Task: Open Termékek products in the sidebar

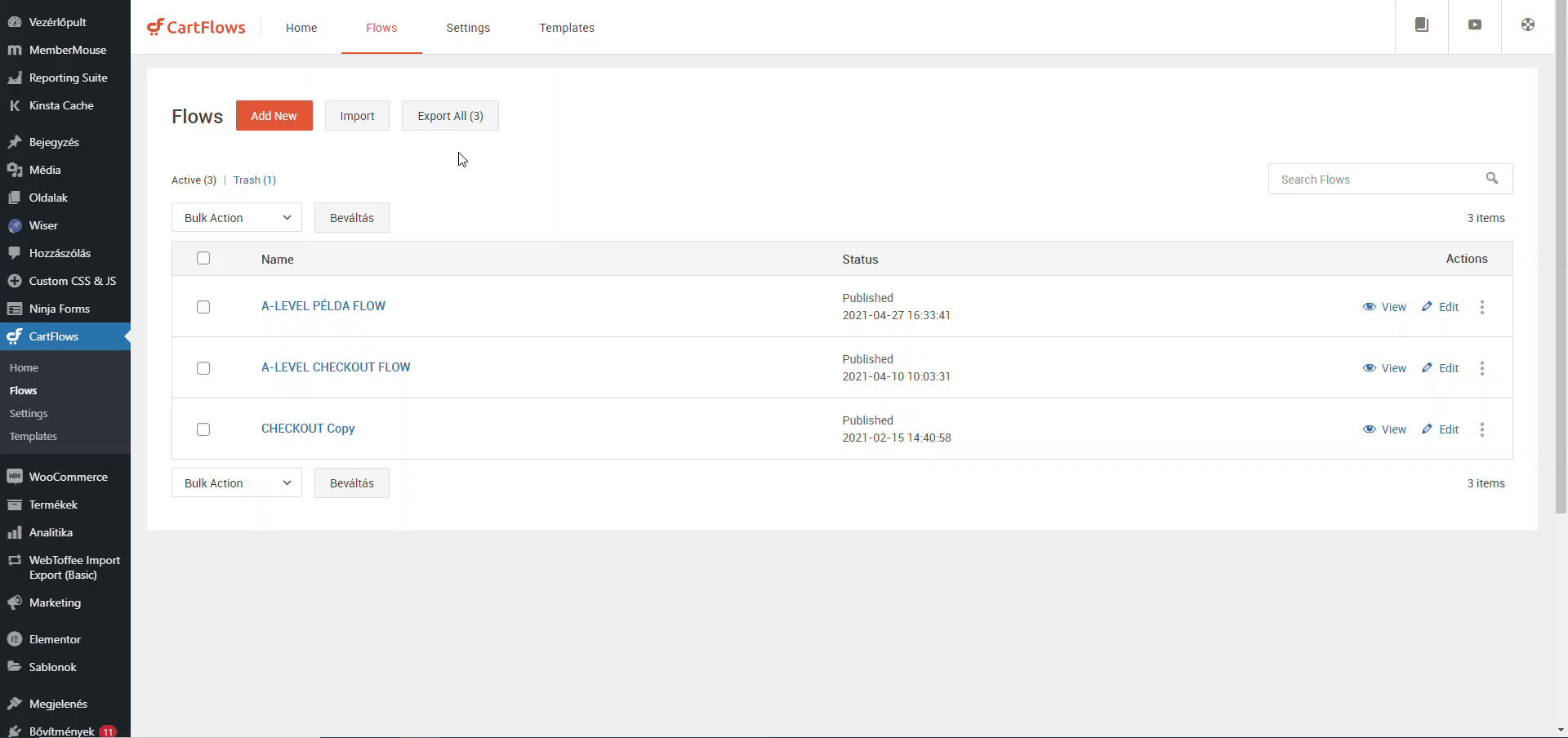Action: [x=65, y=505]
